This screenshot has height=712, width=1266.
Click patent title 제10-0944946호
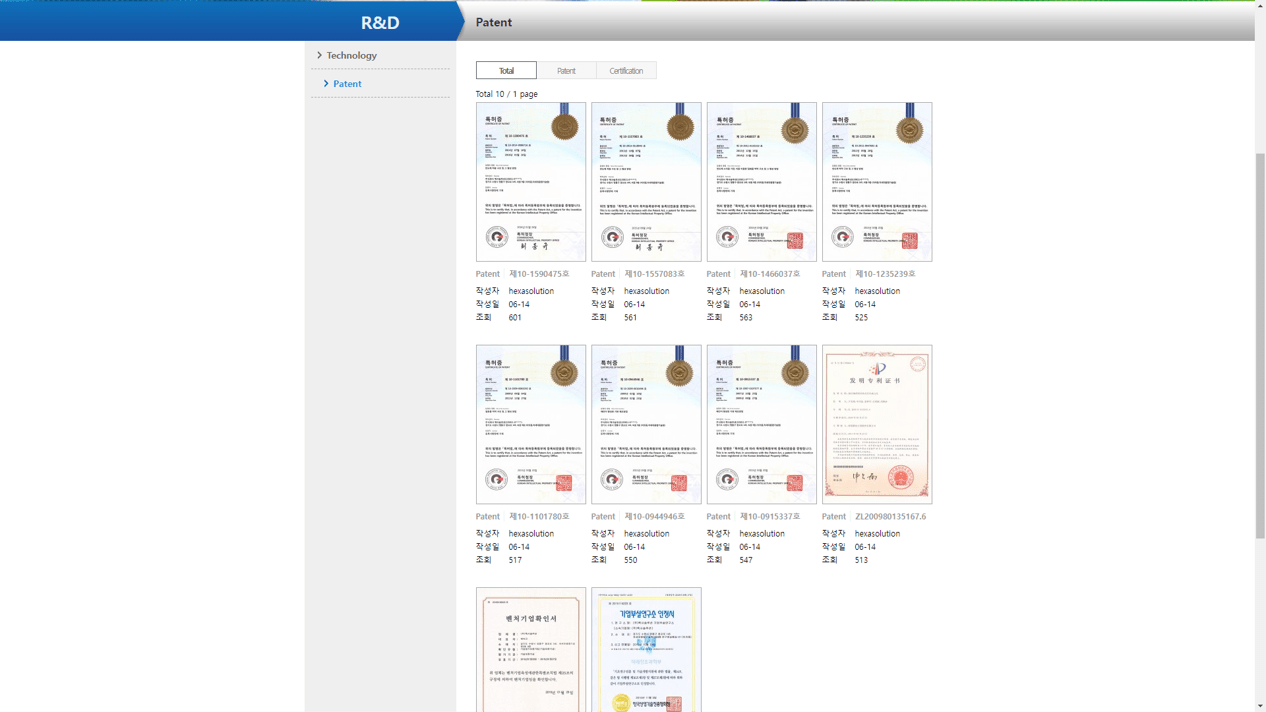pos(655,517)
